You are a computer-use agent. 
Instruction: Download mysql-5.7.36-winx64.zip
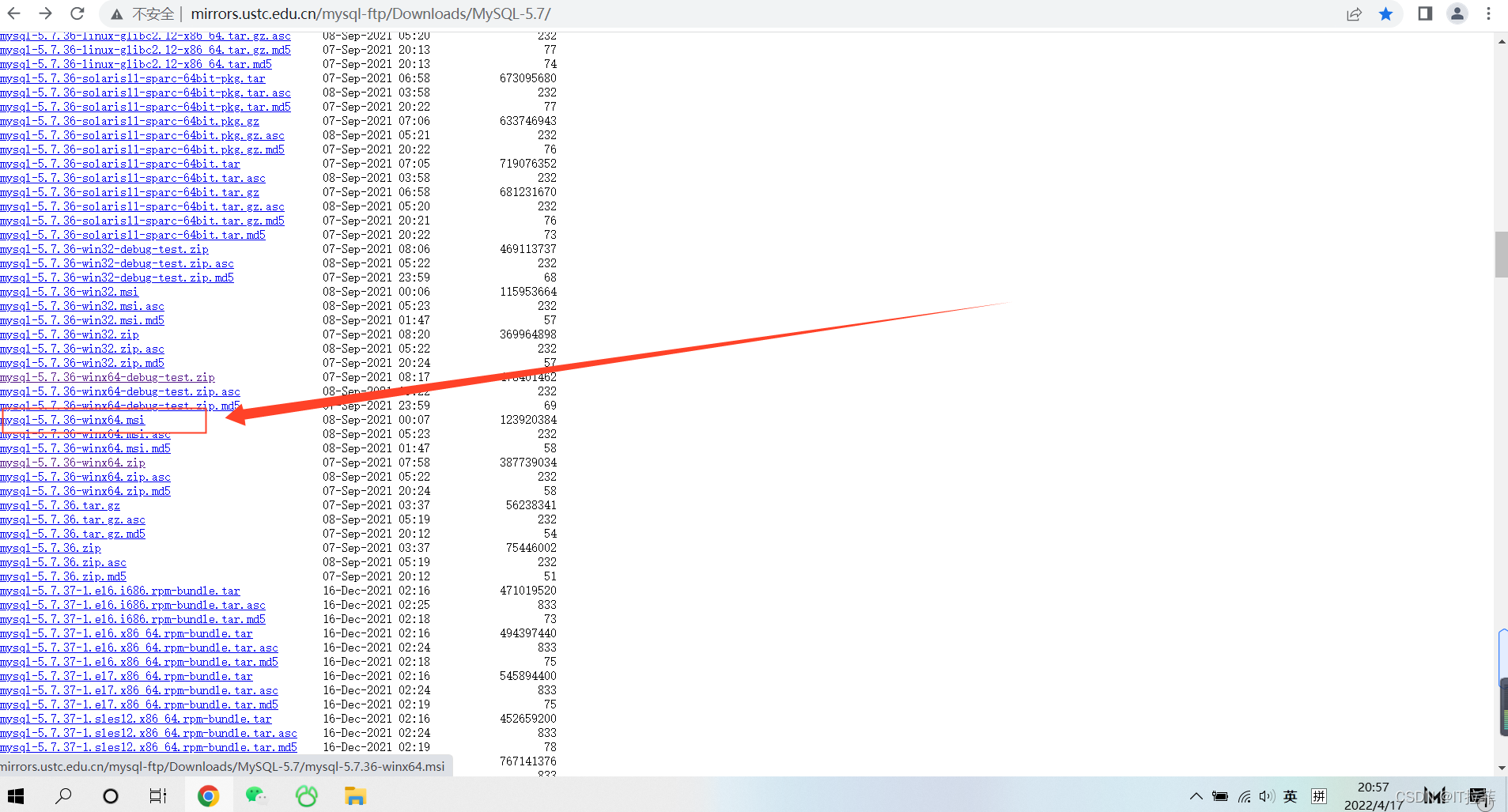pos(73,463)
